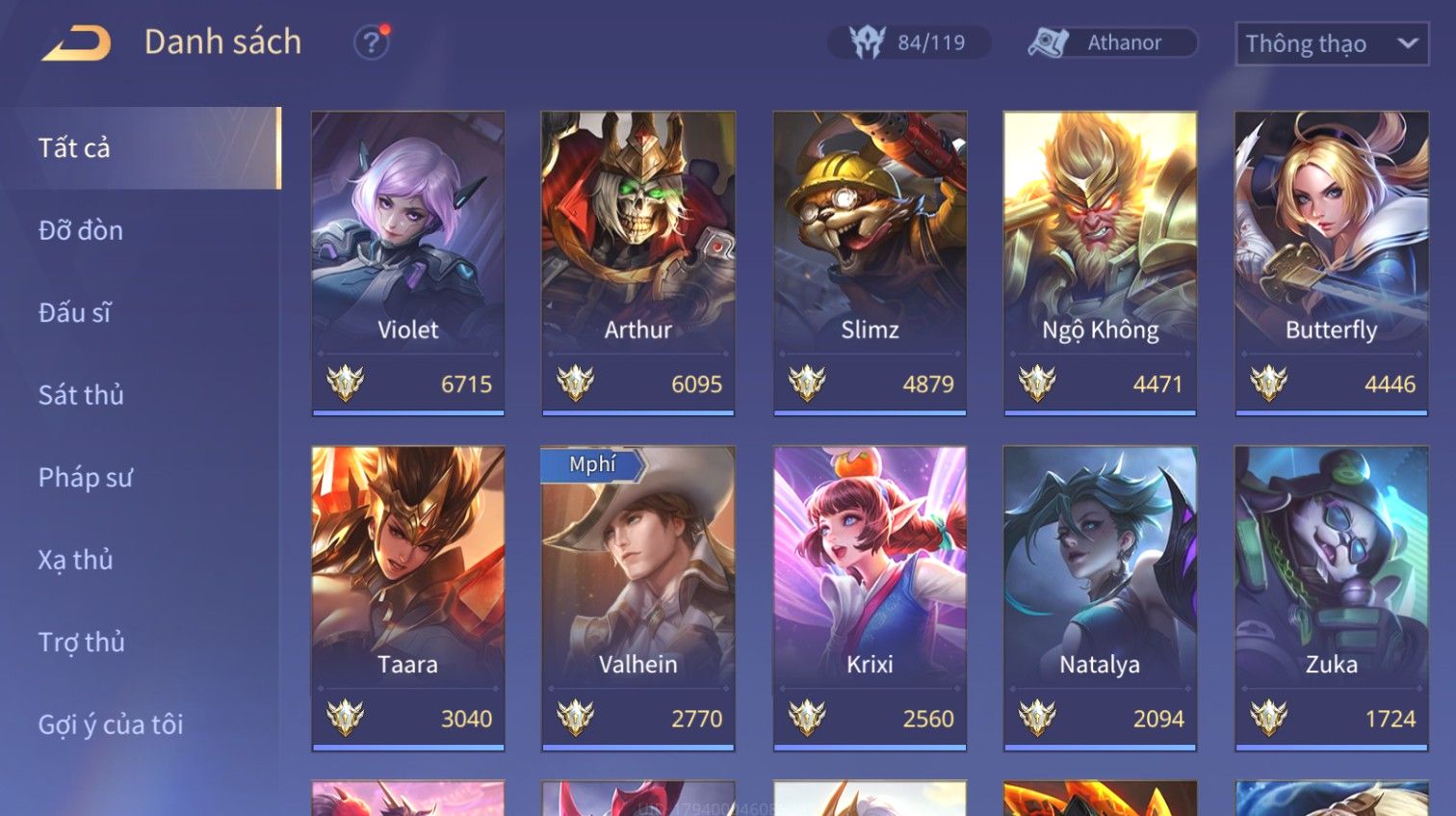
Task: Click Violet's mastery badge icon
Action: 345,383
